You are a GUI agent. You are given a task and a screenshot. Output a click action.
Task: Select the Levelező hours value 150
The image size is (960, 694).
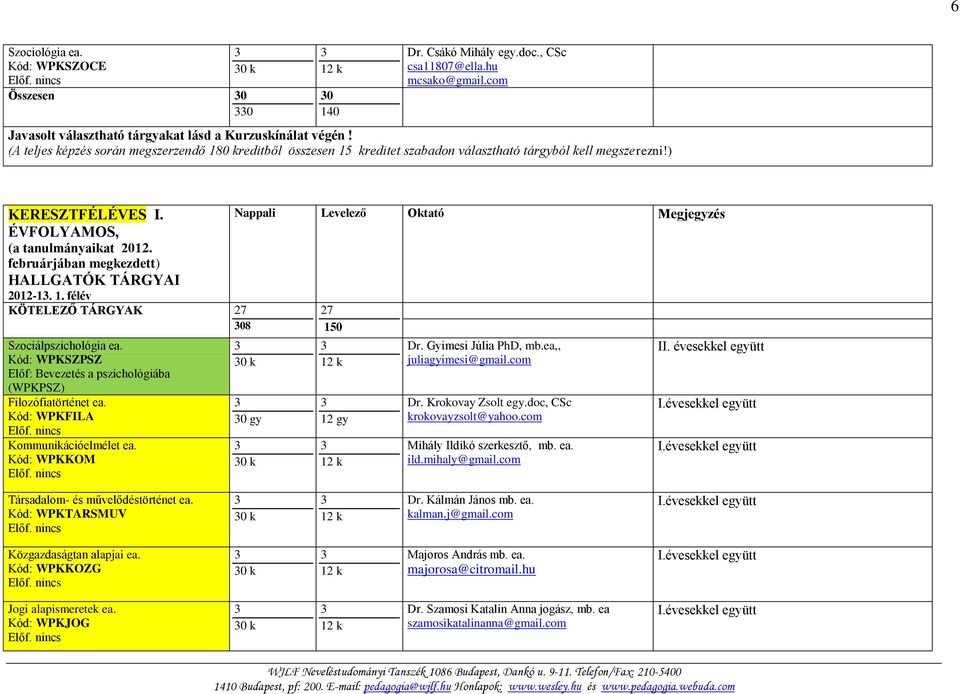[x=333, y=327]
